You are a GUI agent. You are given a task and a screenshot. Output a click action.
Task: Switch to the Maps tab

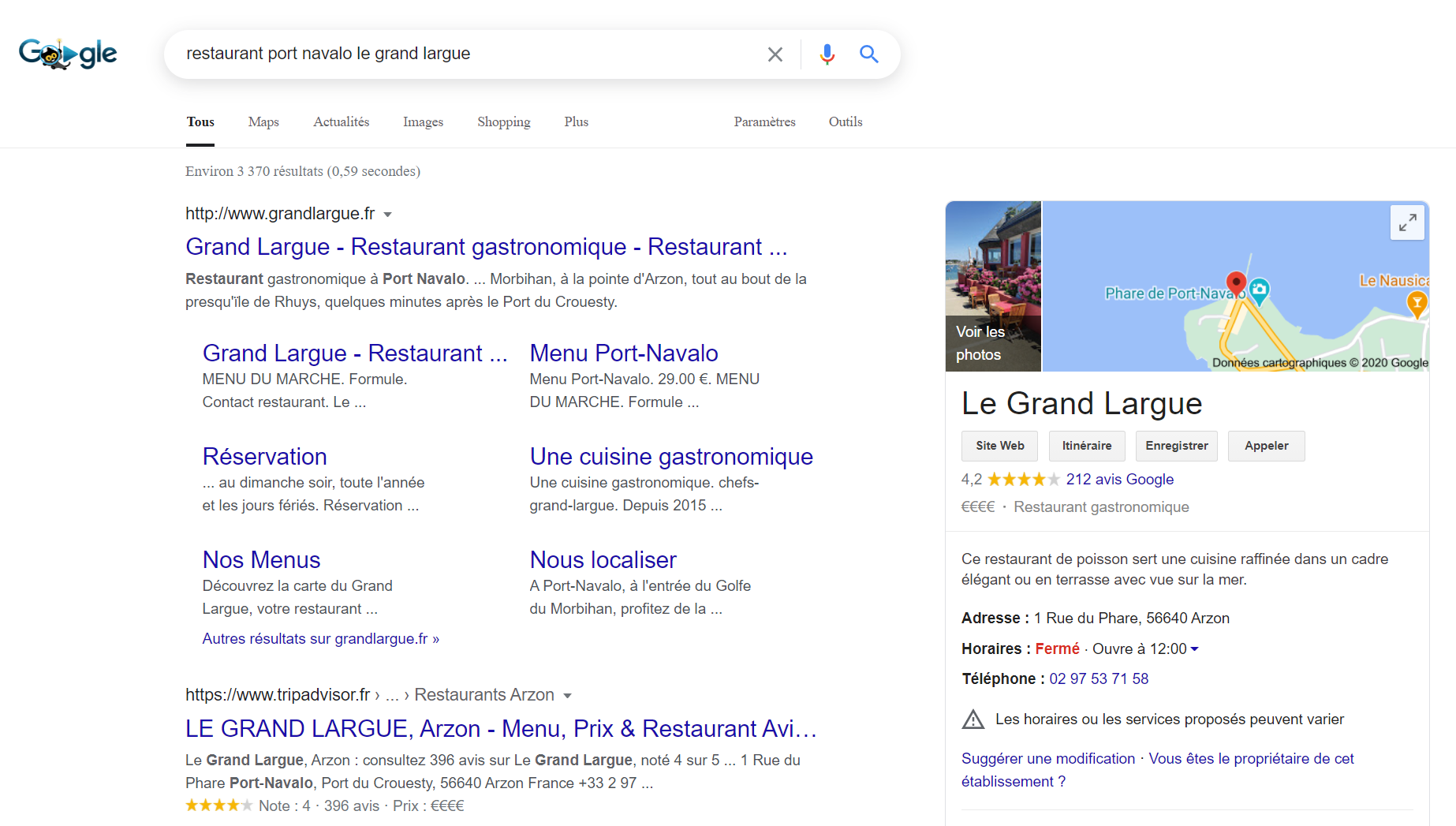pyautogui.click(x=263, y=121)
